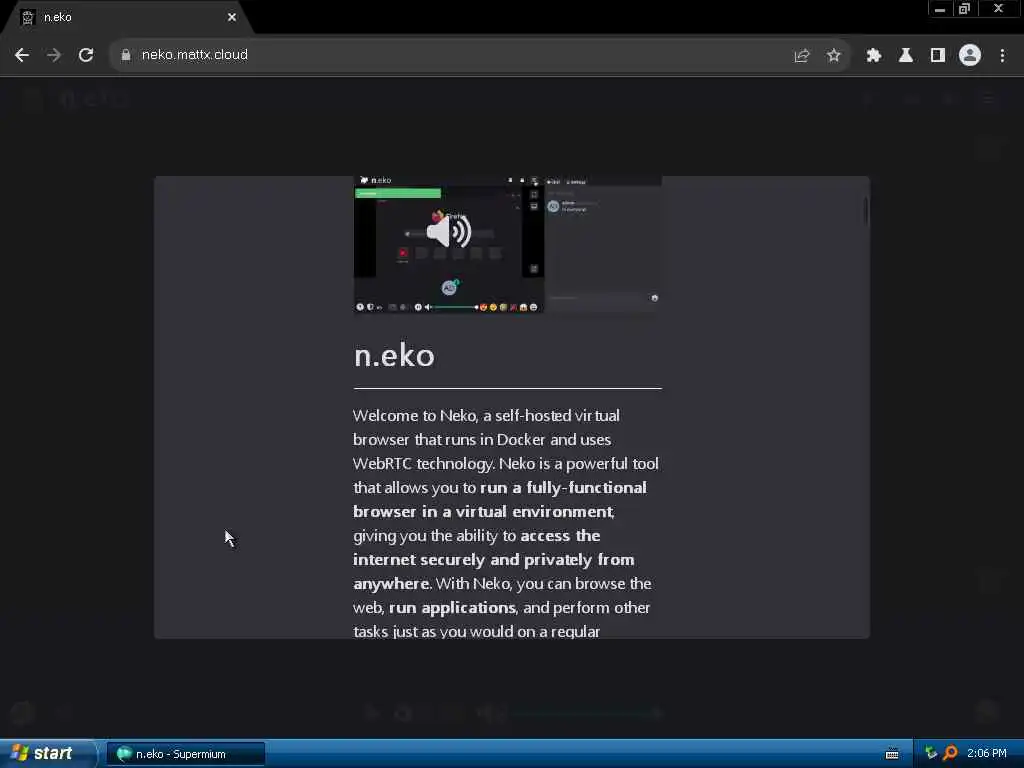
Task: Reload the neko.mattx.cloud page
Action: pos(86,55)
